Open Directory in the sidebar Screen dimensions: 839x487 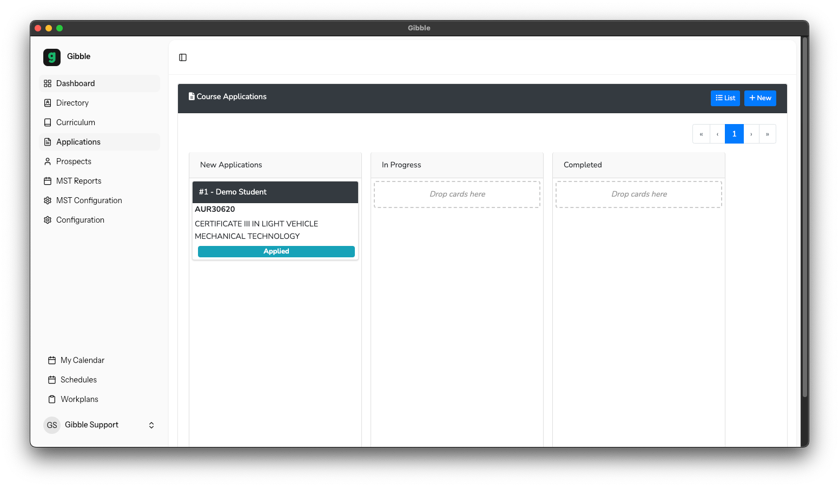point(72,103)
